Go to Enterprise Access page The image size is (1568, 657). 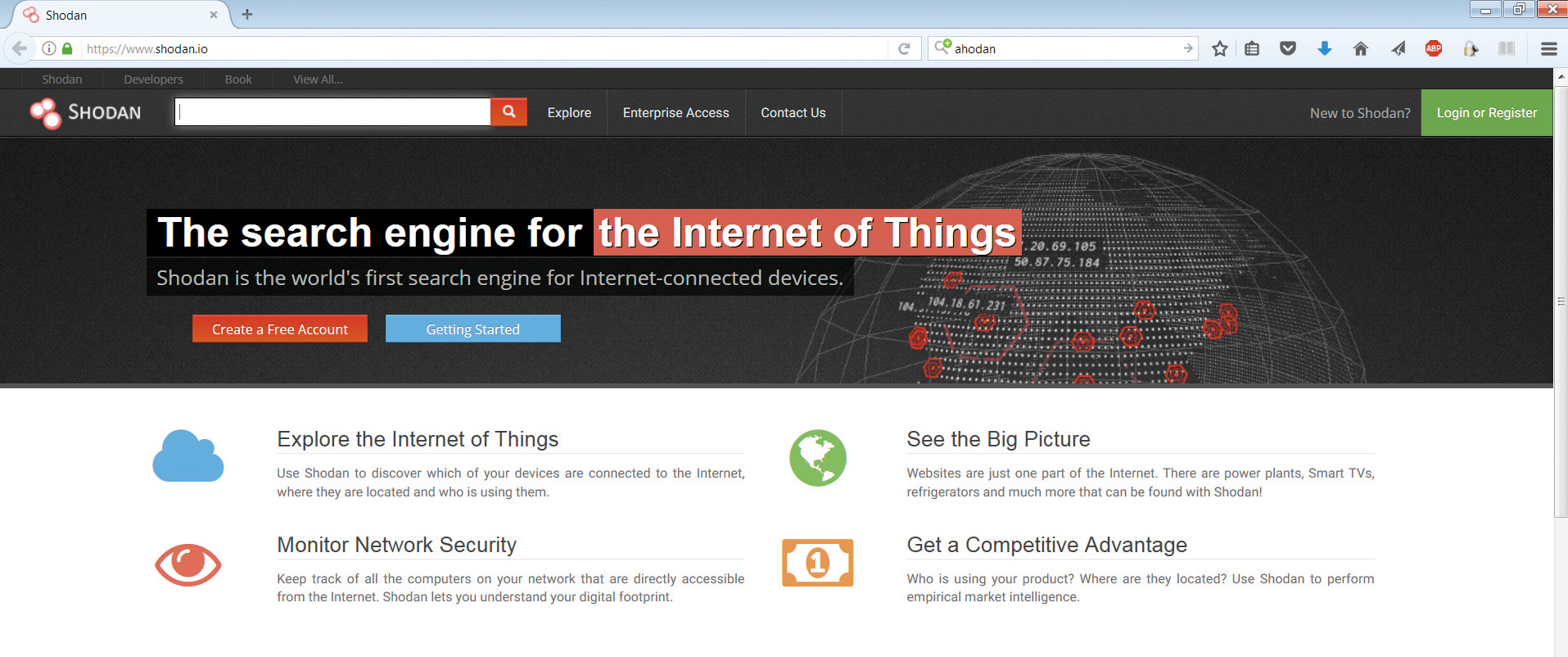click(676, 113)
